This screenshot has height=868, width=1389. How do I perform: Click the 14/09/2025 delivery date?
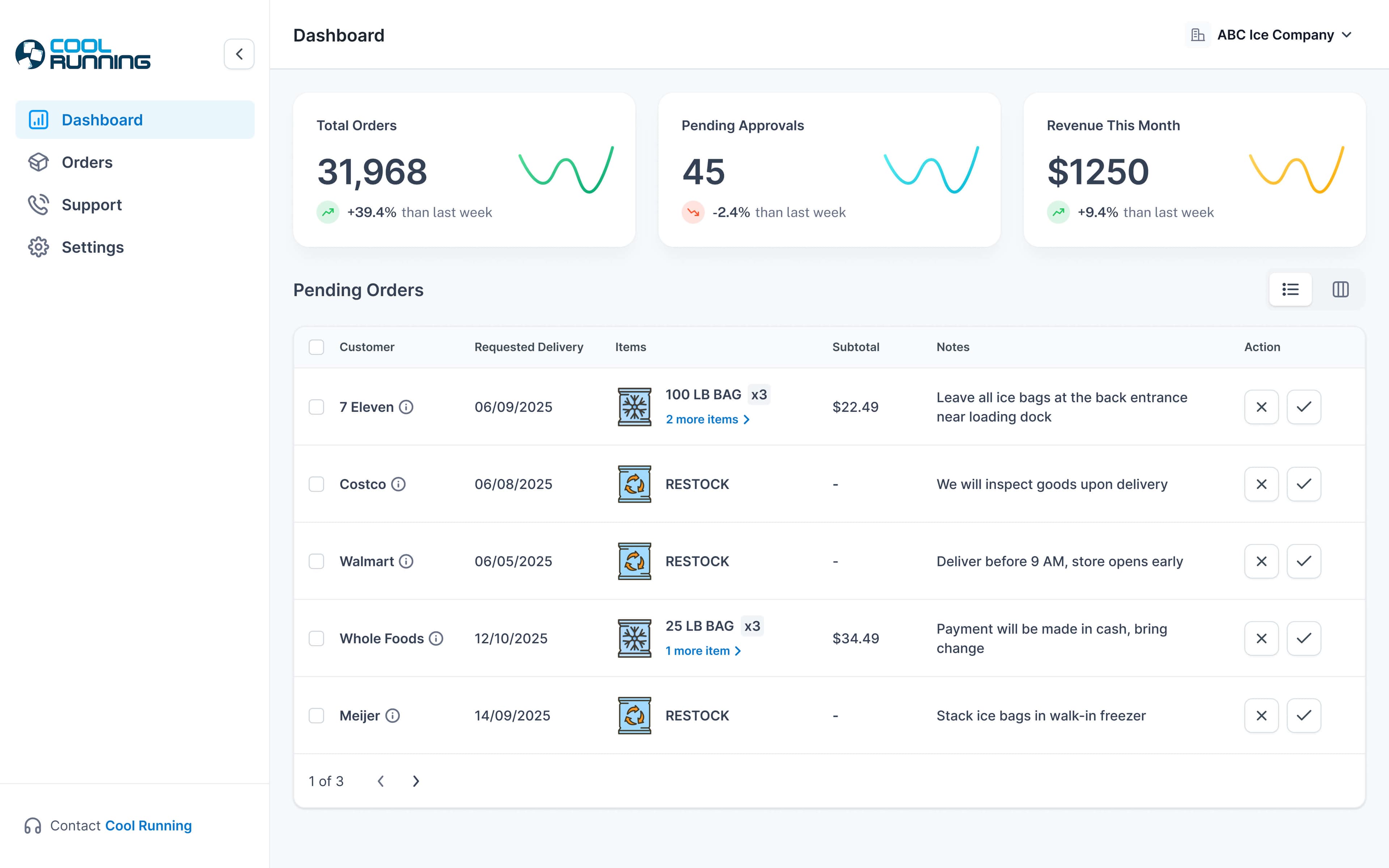[512, 715]
